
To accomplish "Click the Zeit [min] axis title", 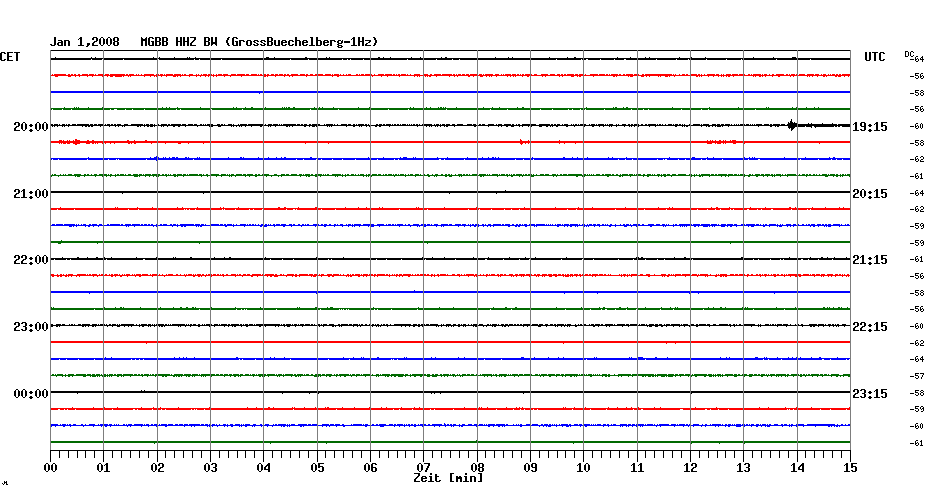I will (x=448, y=478).
